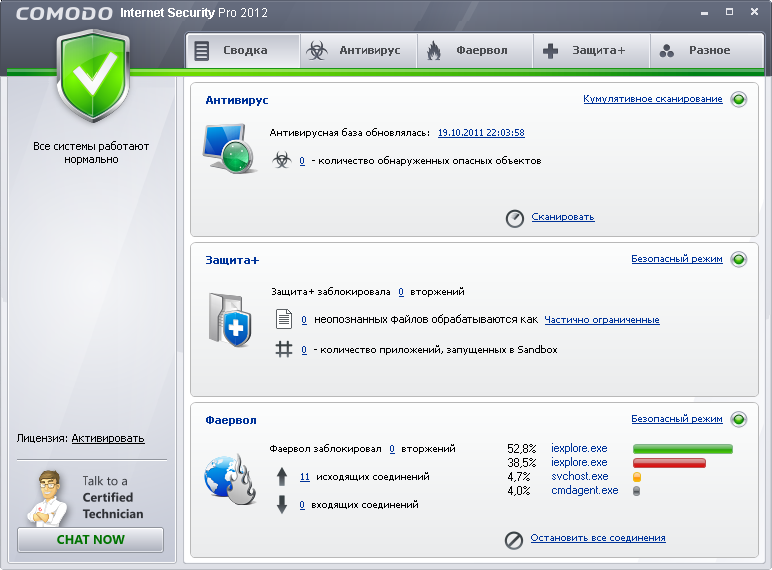Click the 52,8% traffic value
The width and height of the screenshot is (772, 570).
521,448
